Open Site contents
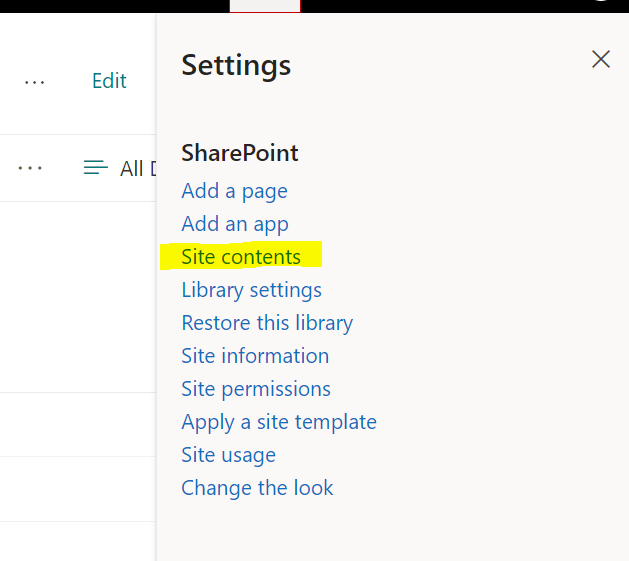Image resolution: width=629 pixels, height=561 pixels. [x=241, y=257]
